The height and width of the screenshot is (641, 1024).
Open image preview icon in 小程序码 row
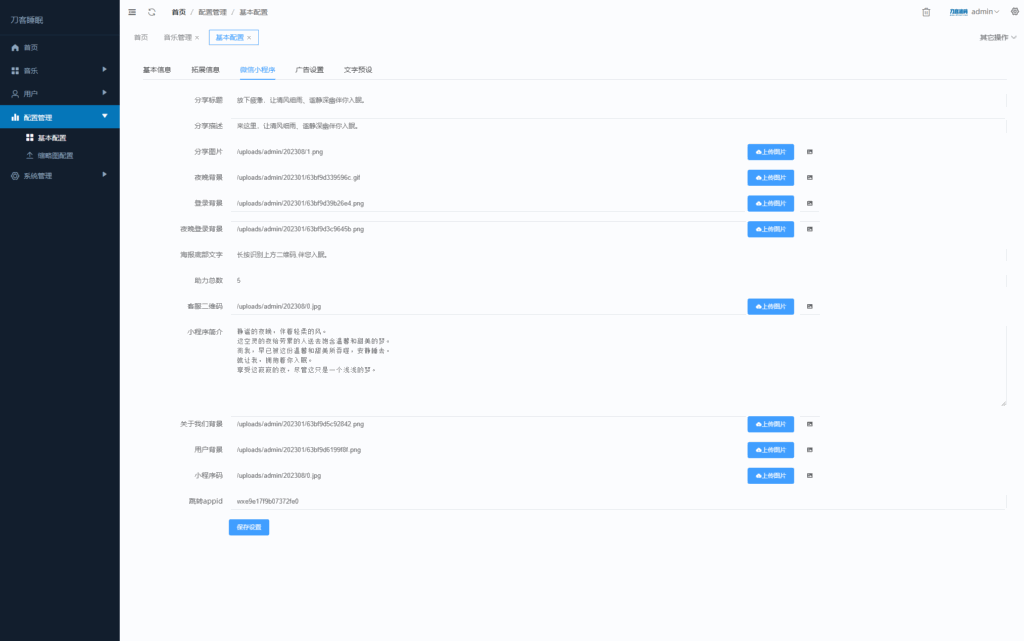[x=810, y=475]
